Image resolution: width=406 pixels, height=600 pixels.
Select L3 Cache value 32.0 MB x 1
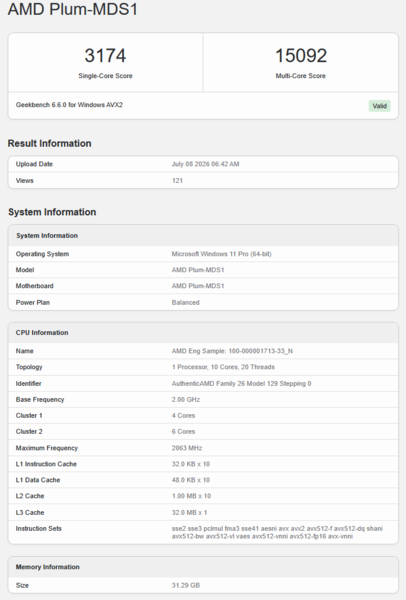click(x=189, y=513)
